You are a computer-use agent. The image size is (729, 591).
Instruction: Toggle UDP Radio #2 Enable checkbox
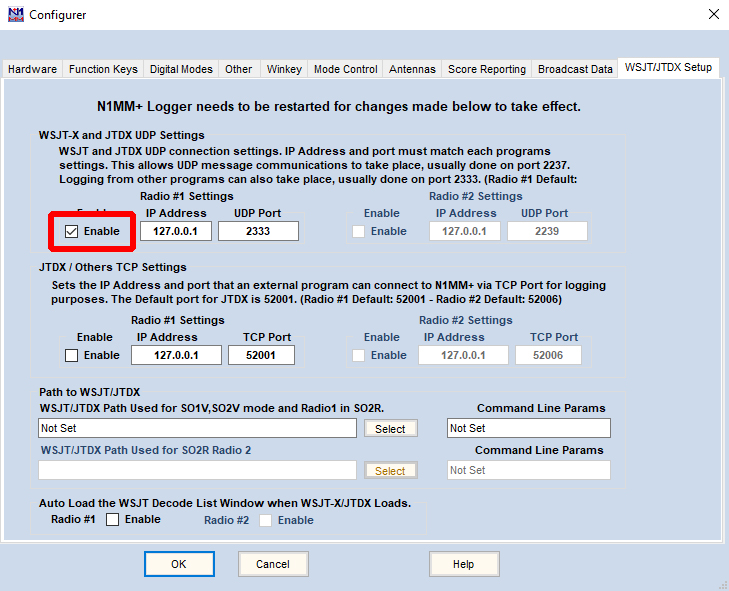click(x=358, y=231)
